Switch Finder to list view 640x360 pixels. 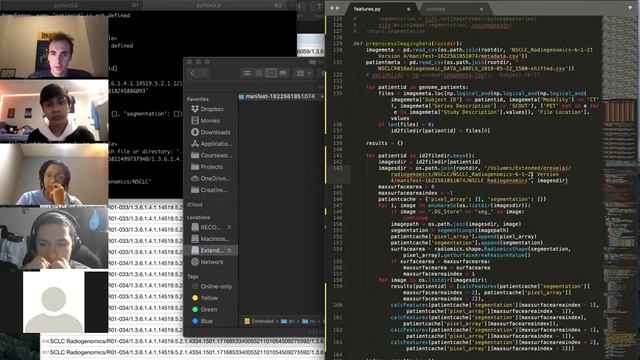pos(259,73)
